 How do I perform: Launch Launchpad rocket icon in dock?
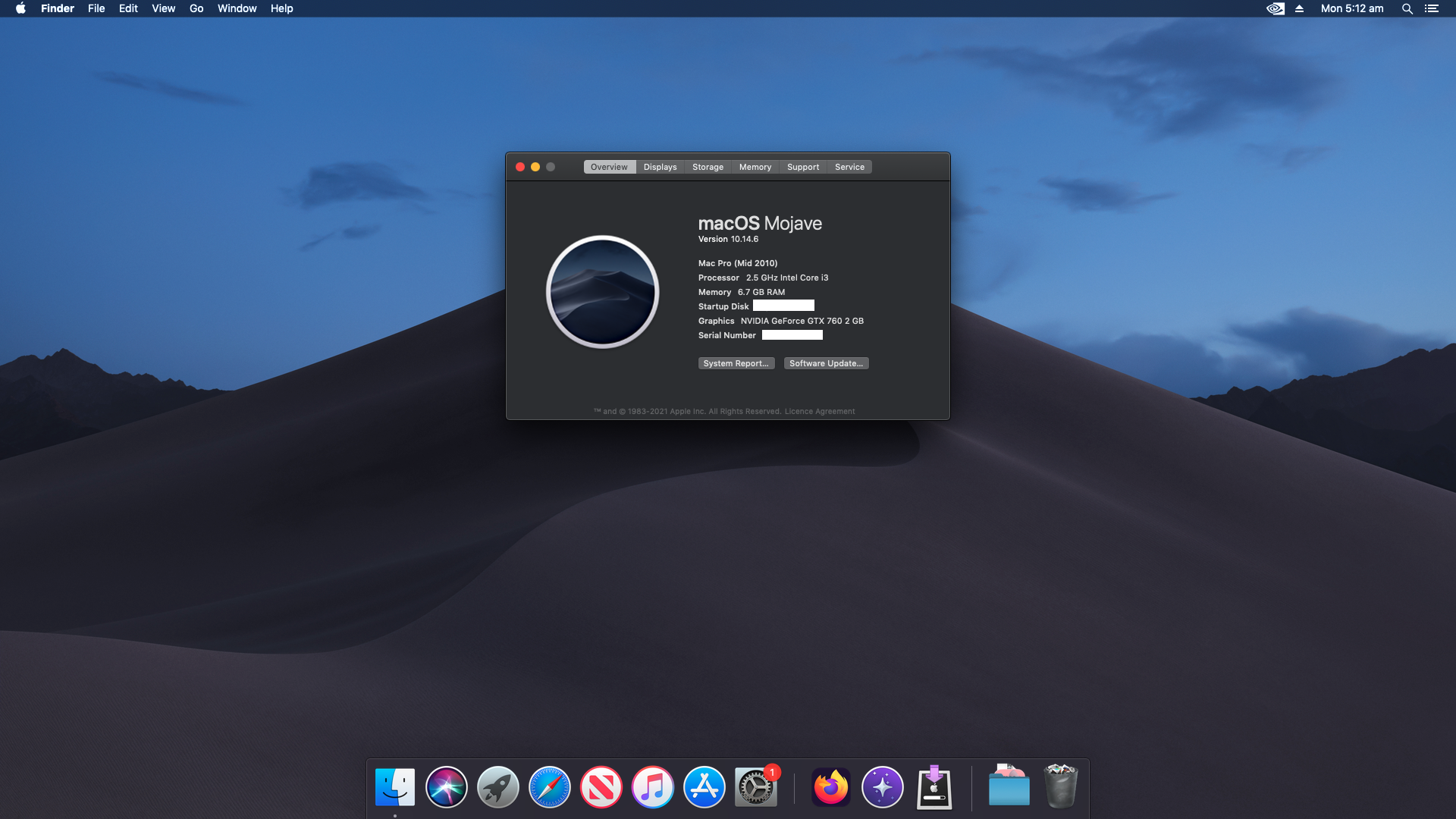coord(497,787)
